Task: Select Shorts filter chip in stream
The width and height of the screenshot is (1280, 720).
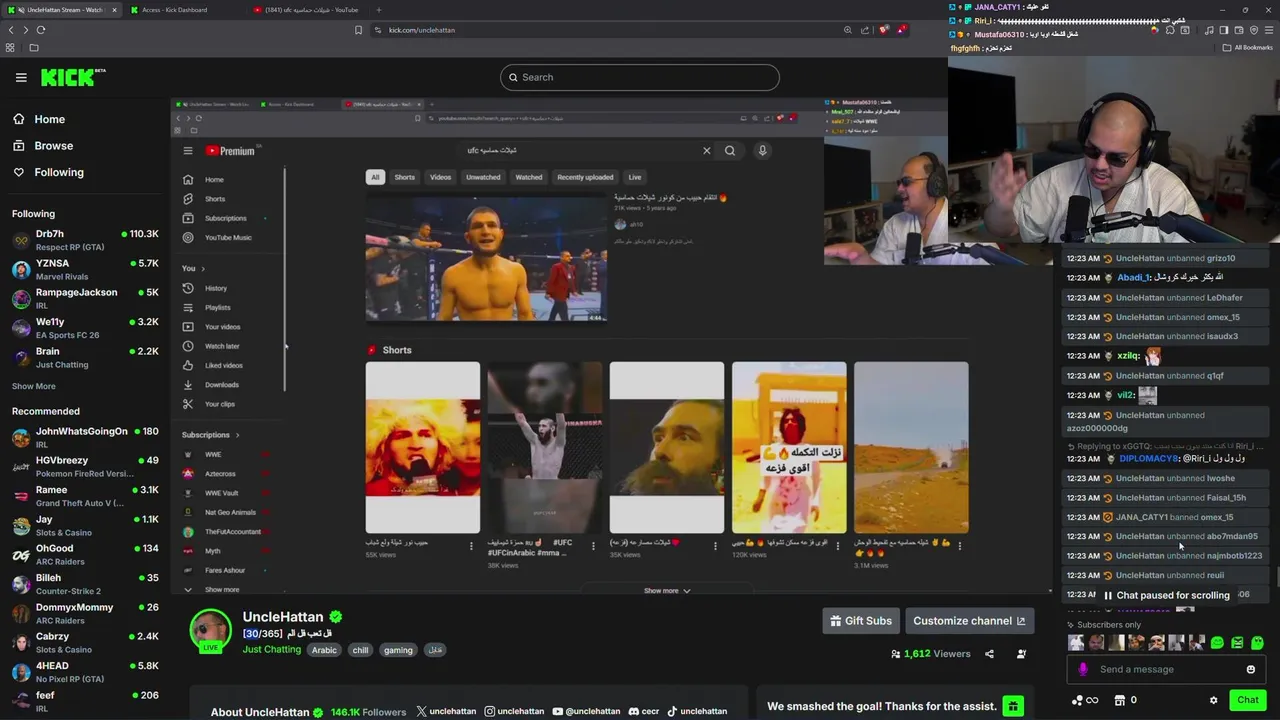Action: [404, 177]
